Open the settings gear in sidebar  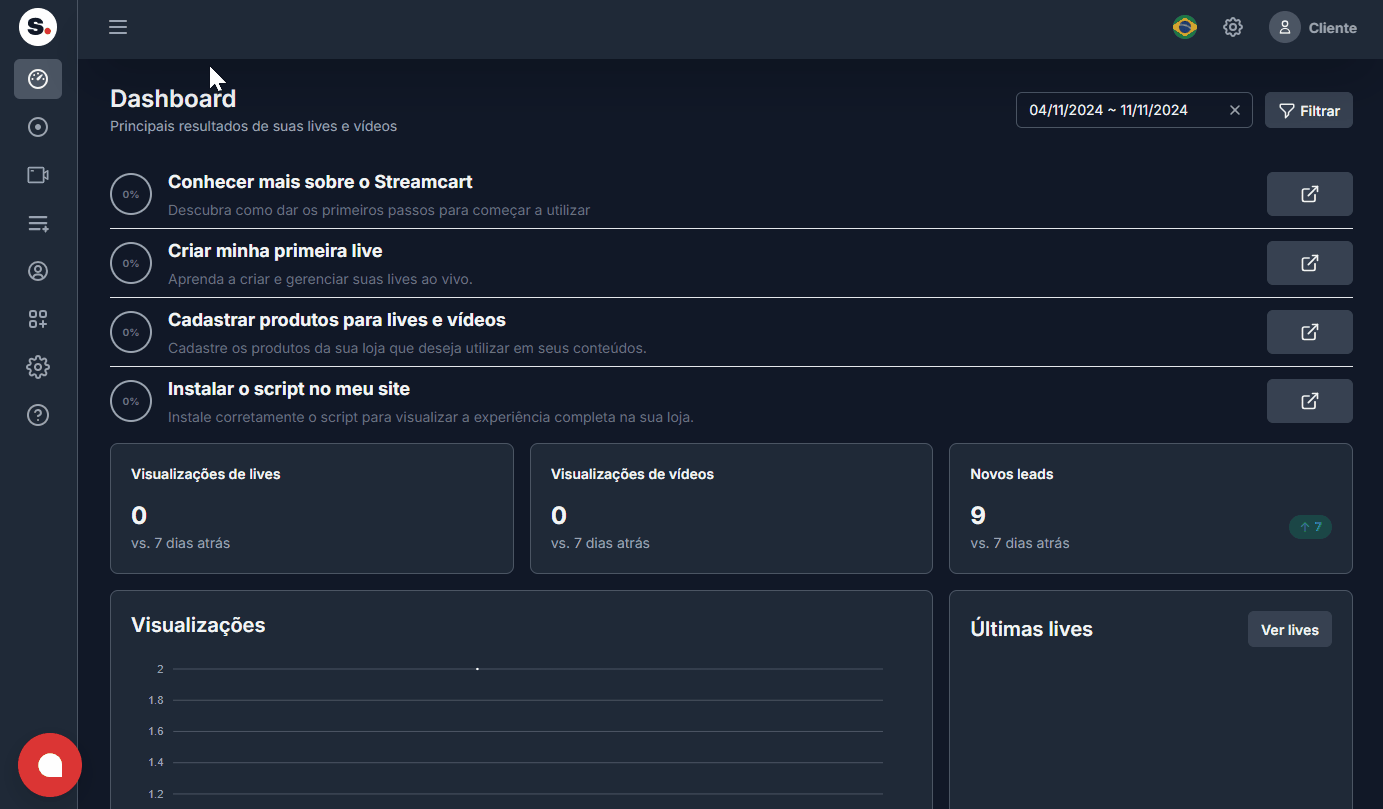click(x=38, y=367)
